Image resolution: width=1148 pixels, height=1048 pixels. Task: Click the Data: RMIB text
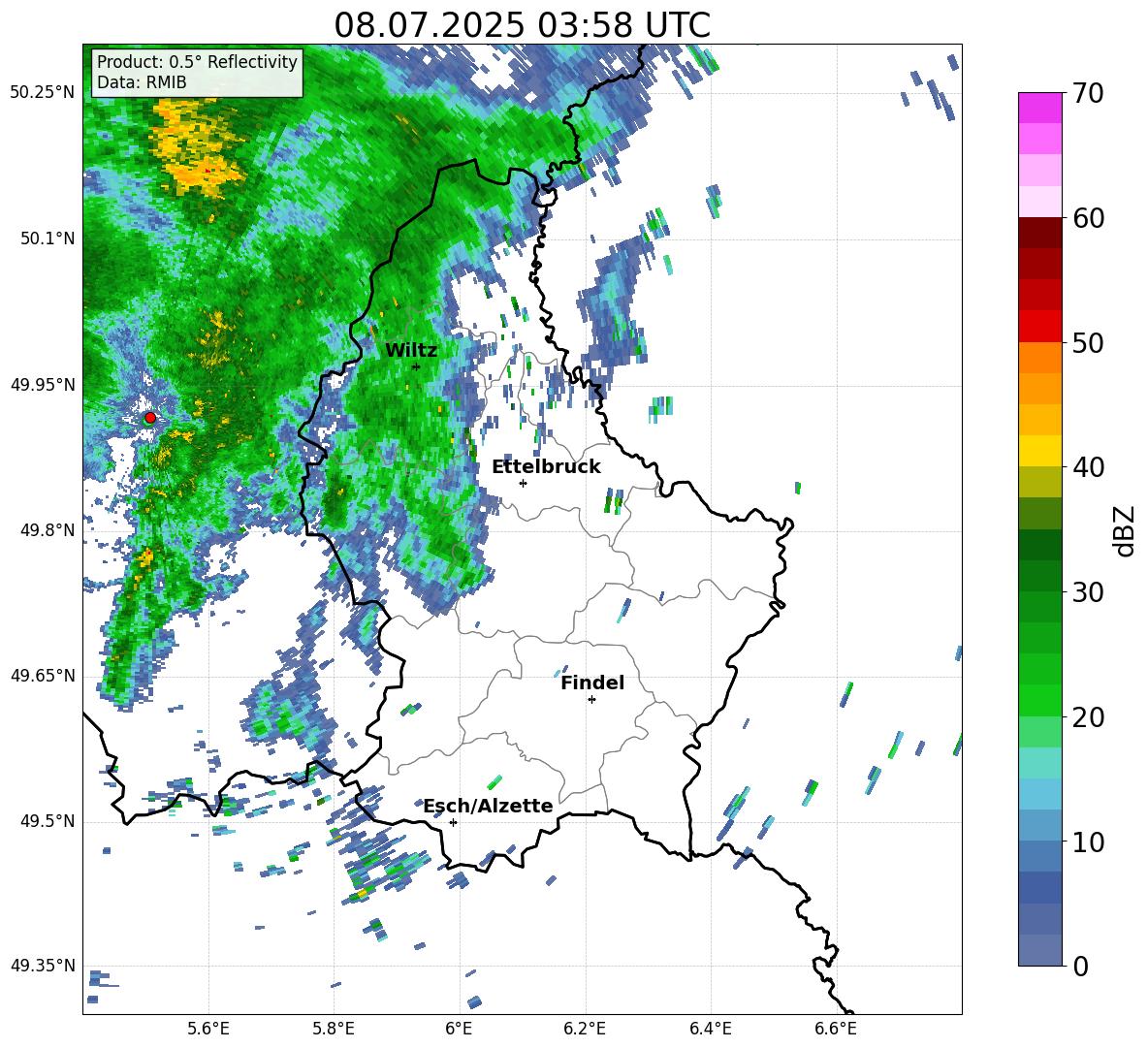(142, 82)
